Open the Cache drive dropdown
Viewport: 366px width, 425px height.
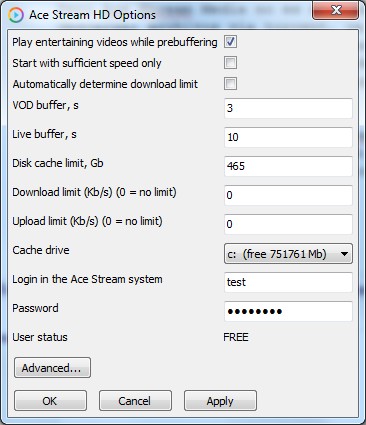[288, 254]
